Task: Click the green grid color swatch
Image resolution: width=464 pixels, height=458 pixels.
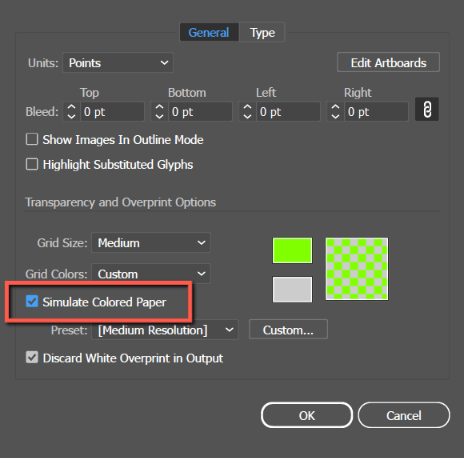Action: [292, 250]
